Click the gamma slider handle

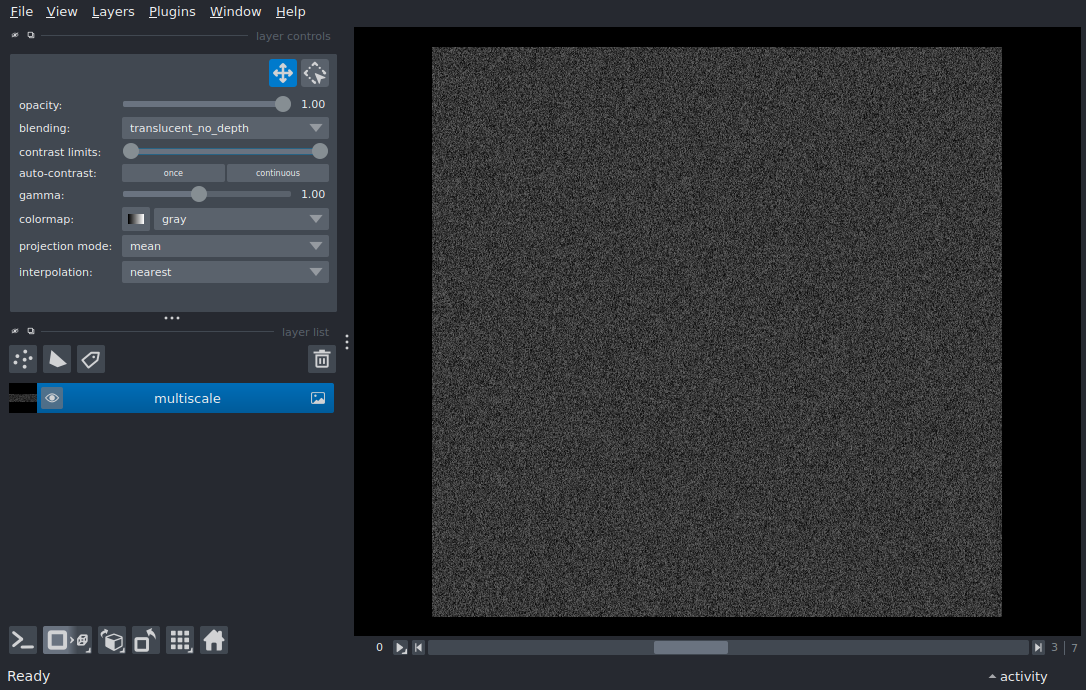click(x=199, y=194)
